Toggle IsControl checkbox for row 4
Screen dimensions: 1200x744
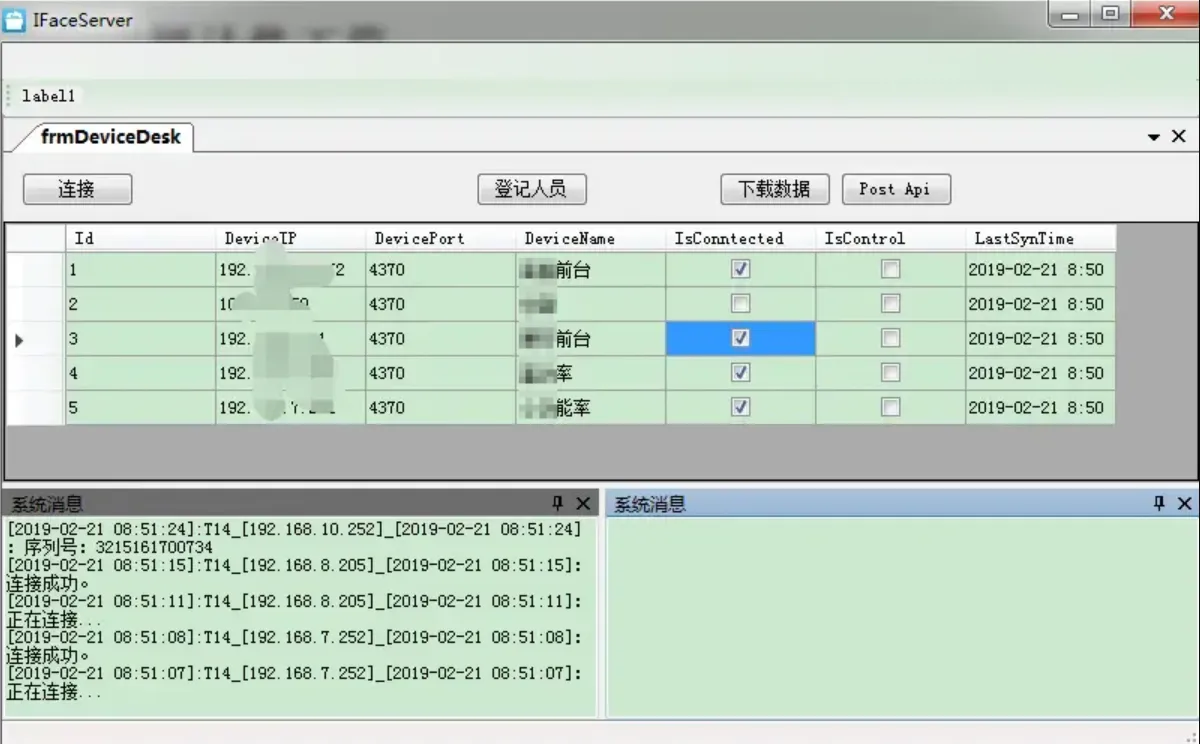[x=890, y=372]
